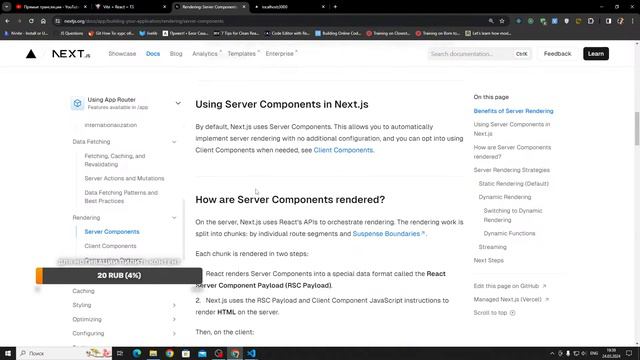The width and height of the screenshot is (640, 360).
Task: Open the browser home page icon
Action: [x=43, y=21]
